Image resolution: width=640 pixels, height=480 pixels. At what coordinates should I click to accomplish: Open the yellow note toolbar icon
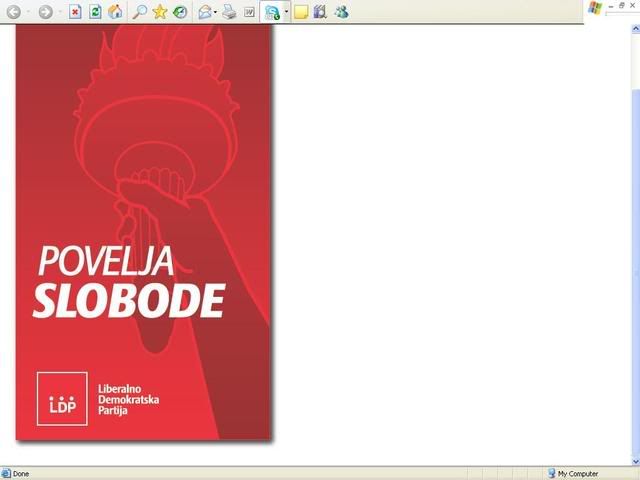point(301,12)
